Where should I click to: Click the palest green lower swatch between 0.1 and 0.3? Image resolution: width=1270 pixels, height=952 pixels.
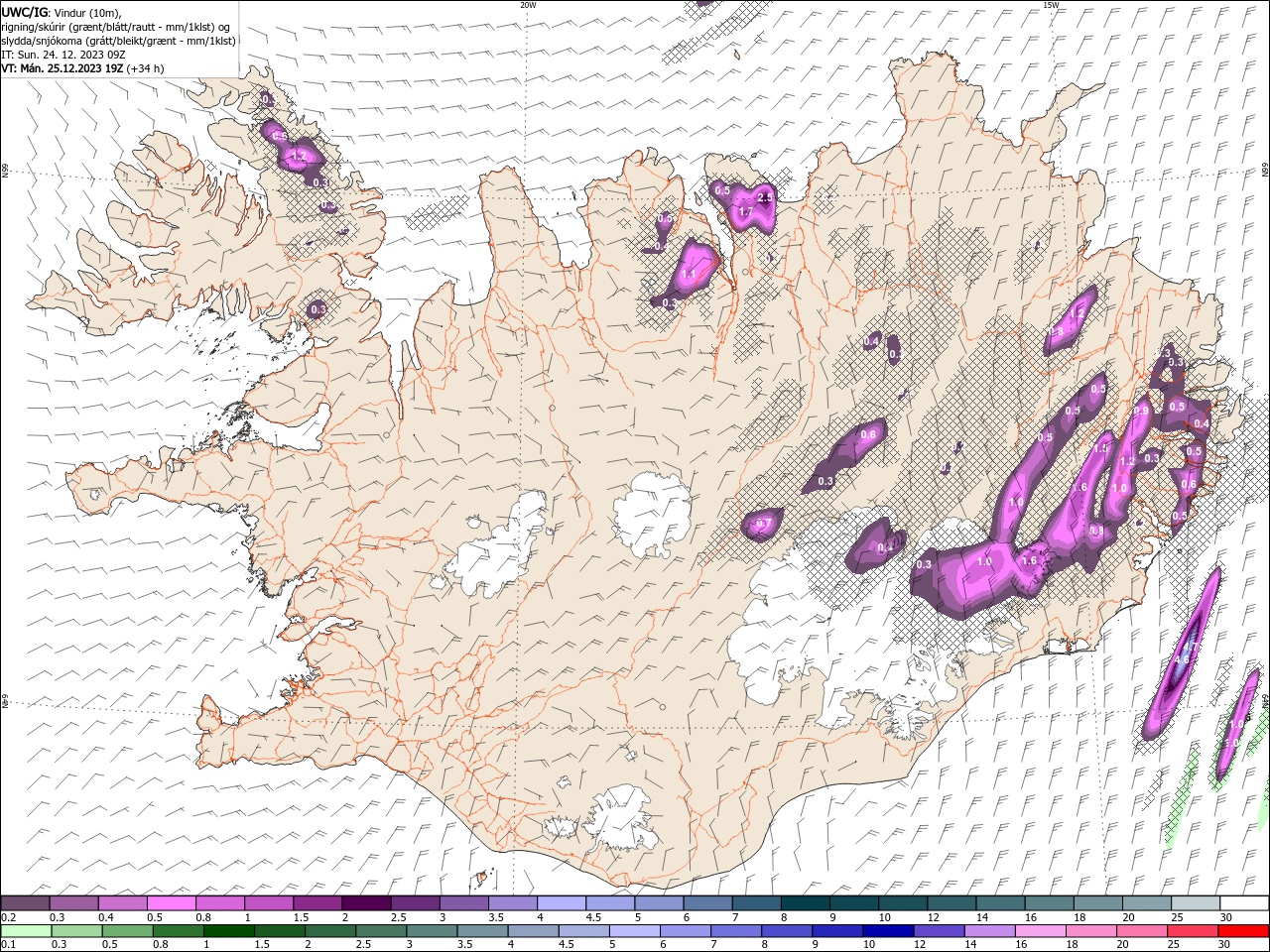point(26,930)
